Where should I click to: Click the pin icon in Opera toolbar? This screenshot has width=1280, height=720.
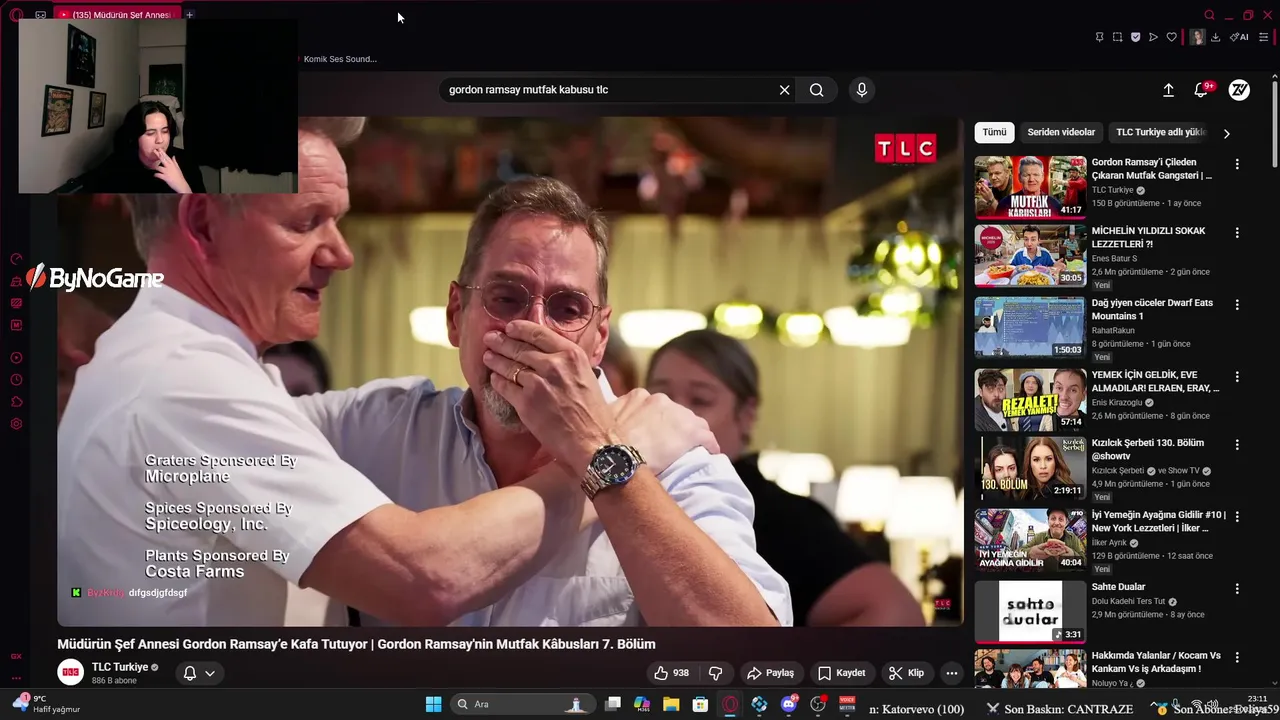[1099, 37]
